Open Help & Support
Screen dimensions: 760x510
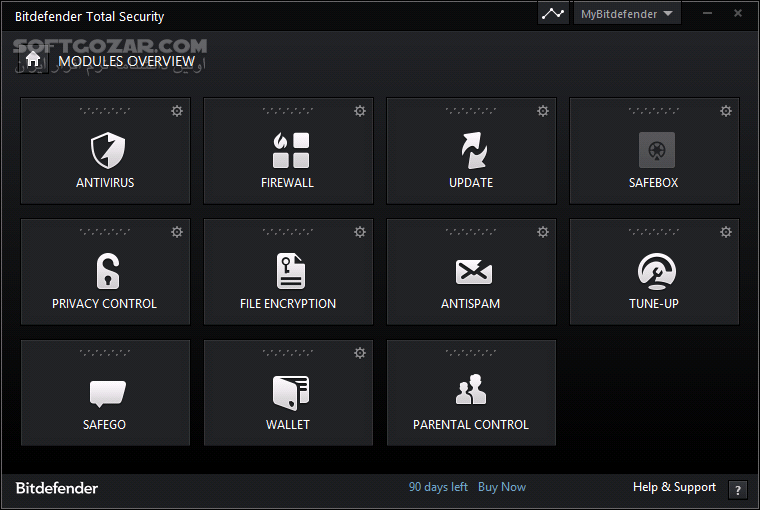tap(674, 487)
